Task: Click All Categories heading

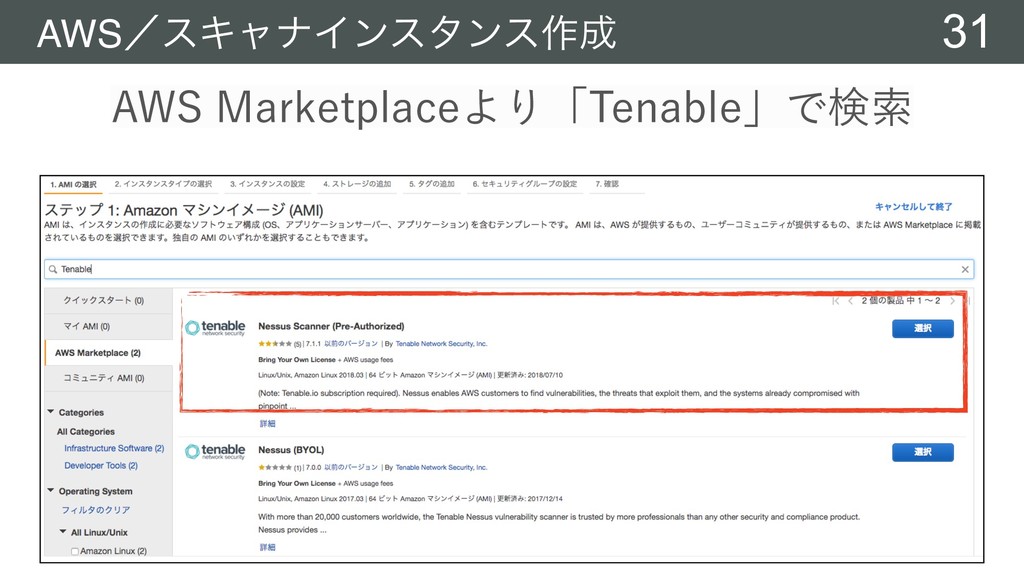Action: 86,432
